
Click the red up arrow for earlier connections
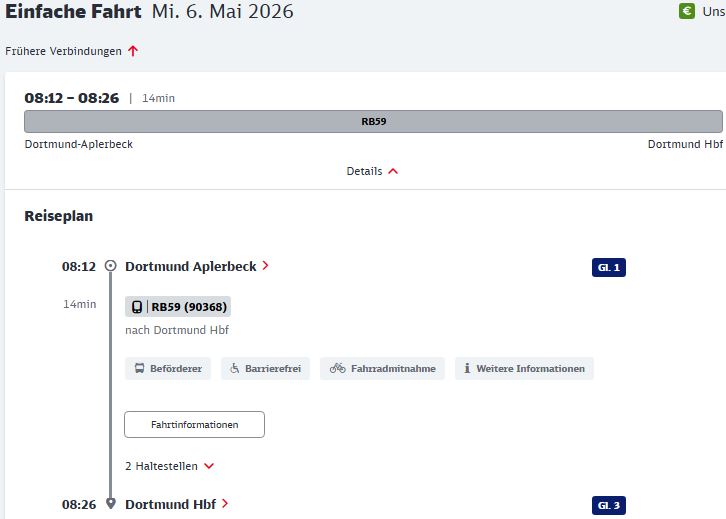[133, 51]
